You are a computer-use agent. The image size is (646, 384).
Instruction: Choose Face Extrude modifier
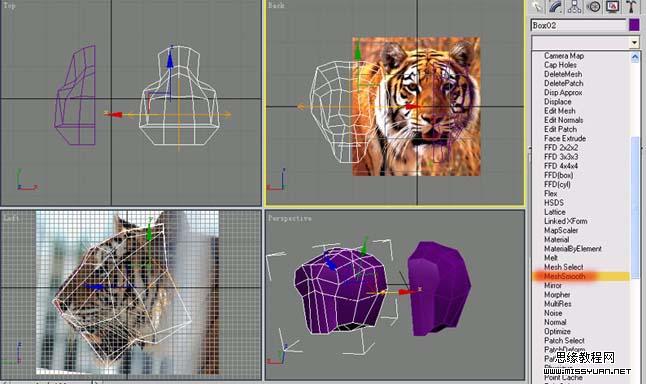pos(564,138)
